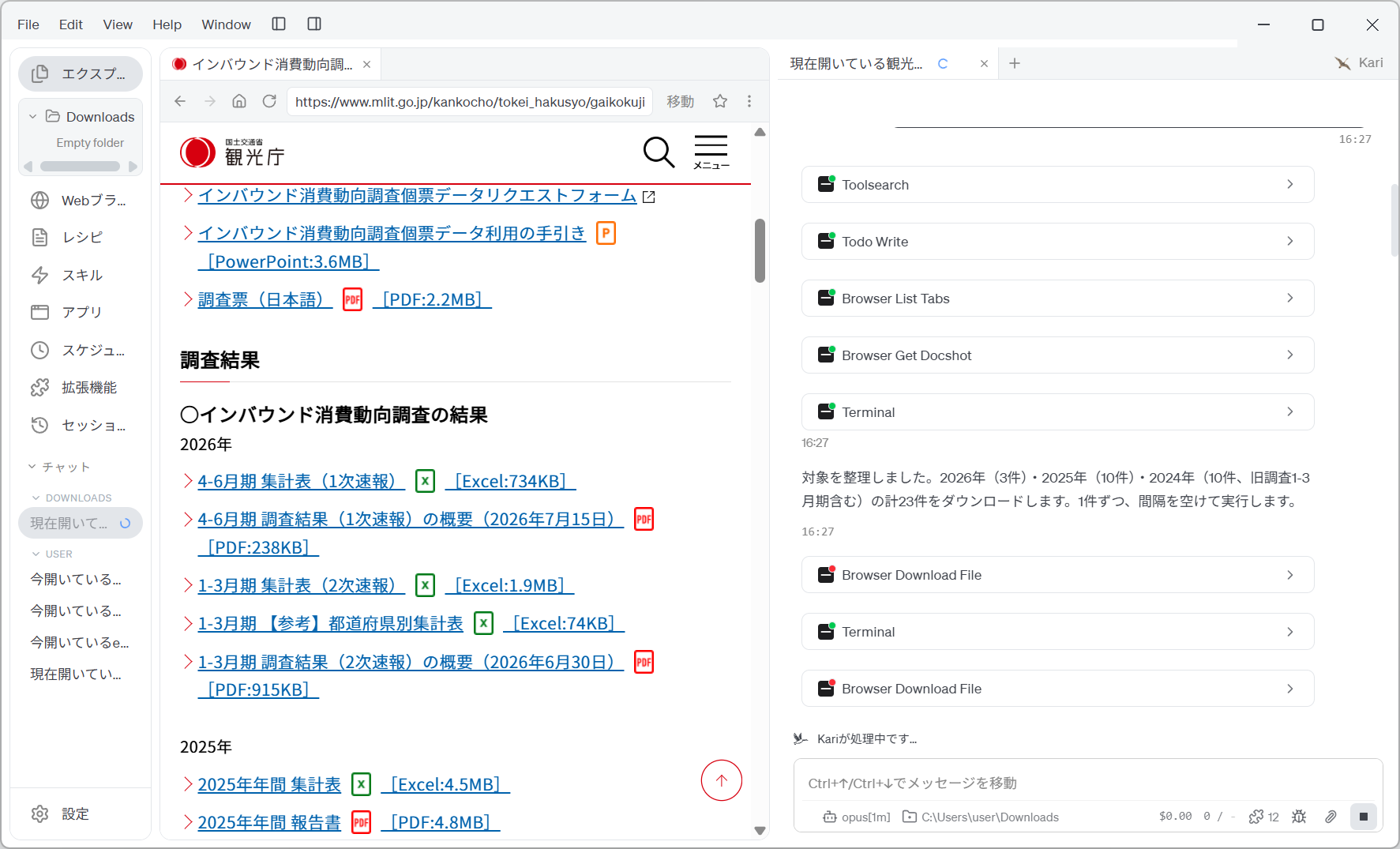
Task: Bookmark page with star icon
Action: point(720,101)
